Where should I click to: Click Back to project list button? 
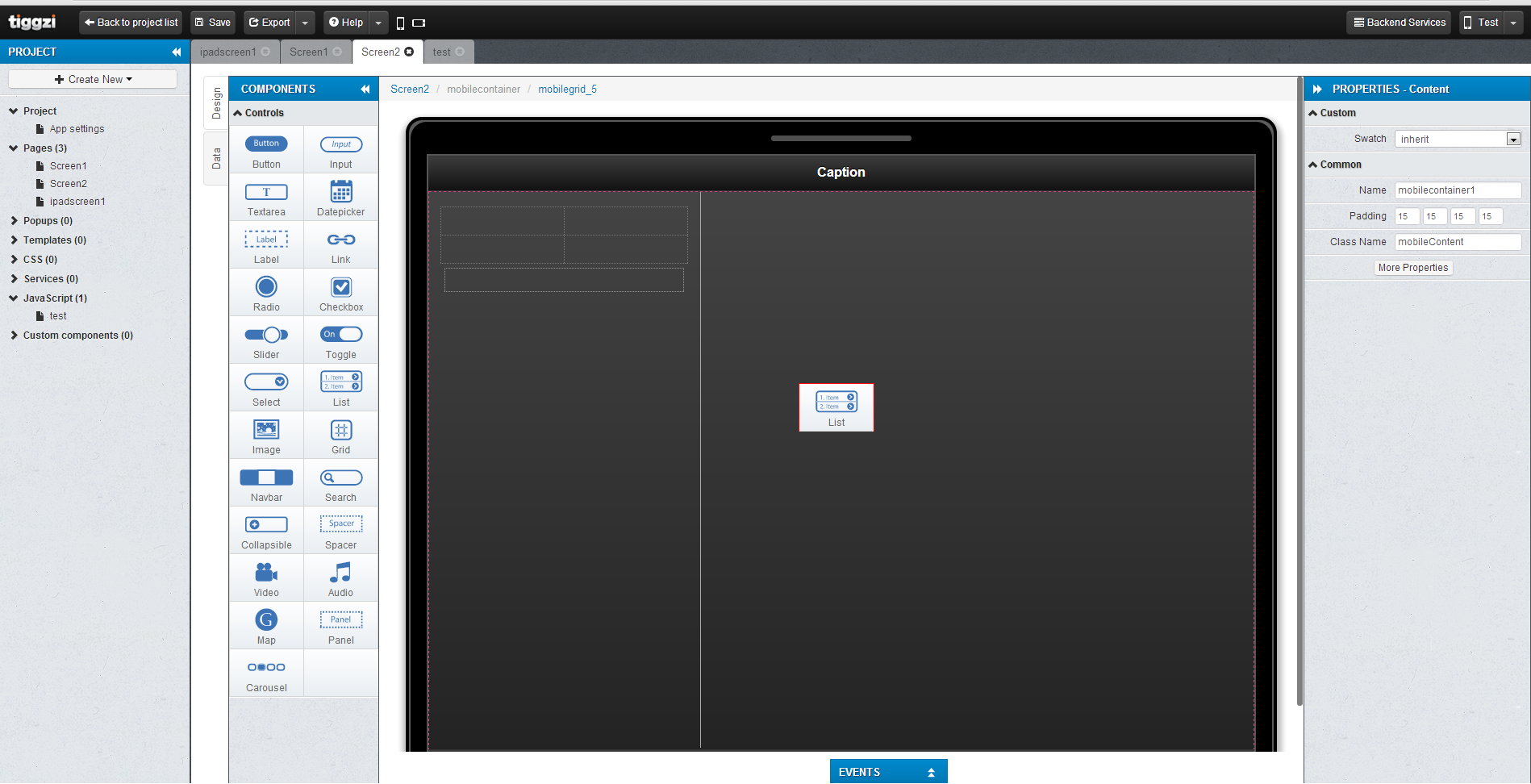pos(131,23)
